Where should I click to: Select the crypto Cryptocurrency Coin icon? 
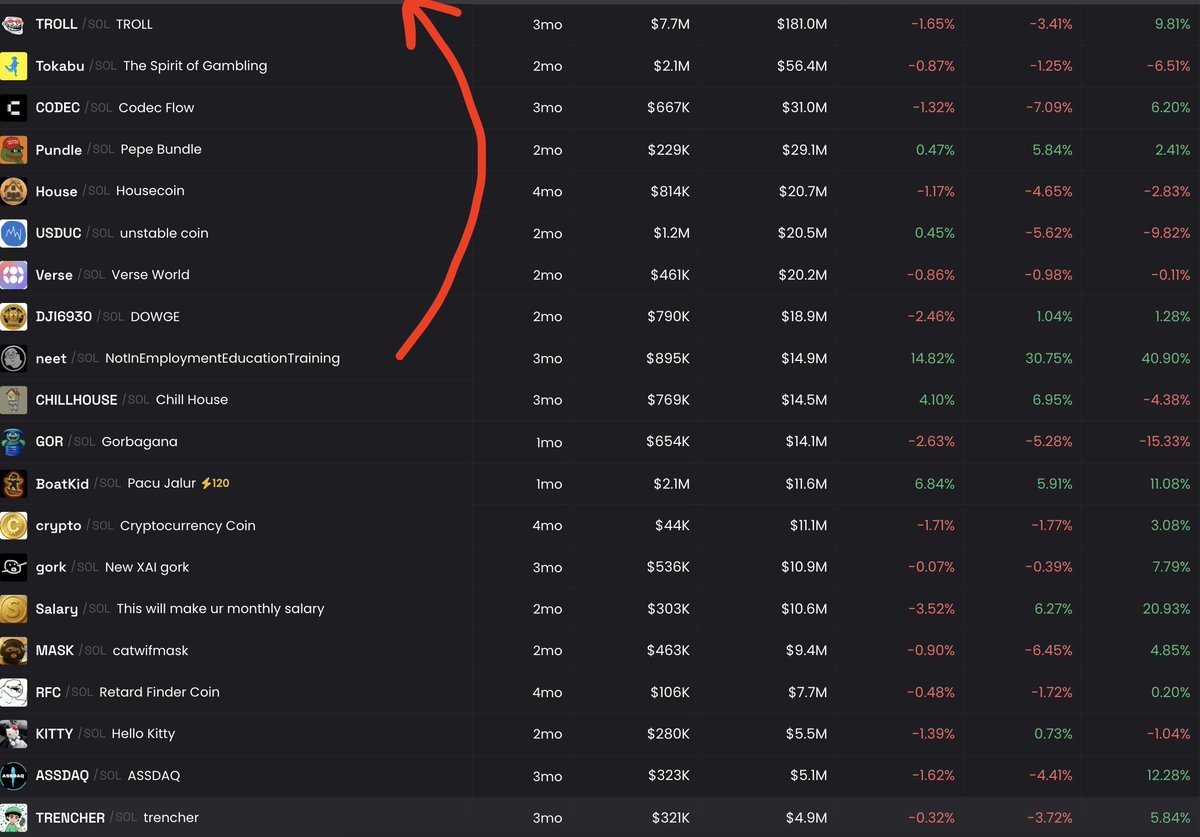point(14,526)
